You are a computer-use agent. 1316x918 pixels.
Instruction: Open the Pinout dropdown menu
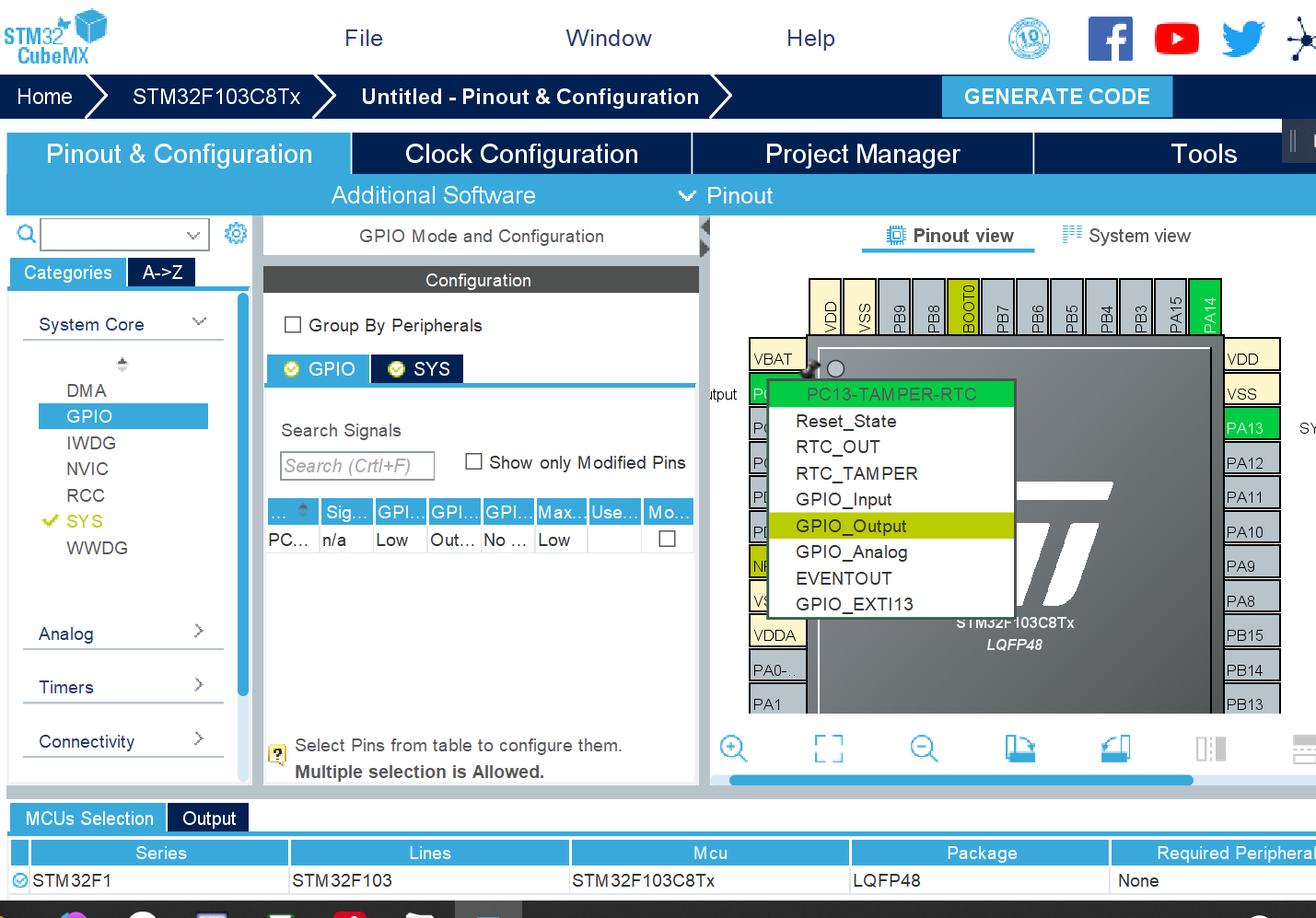728,195
